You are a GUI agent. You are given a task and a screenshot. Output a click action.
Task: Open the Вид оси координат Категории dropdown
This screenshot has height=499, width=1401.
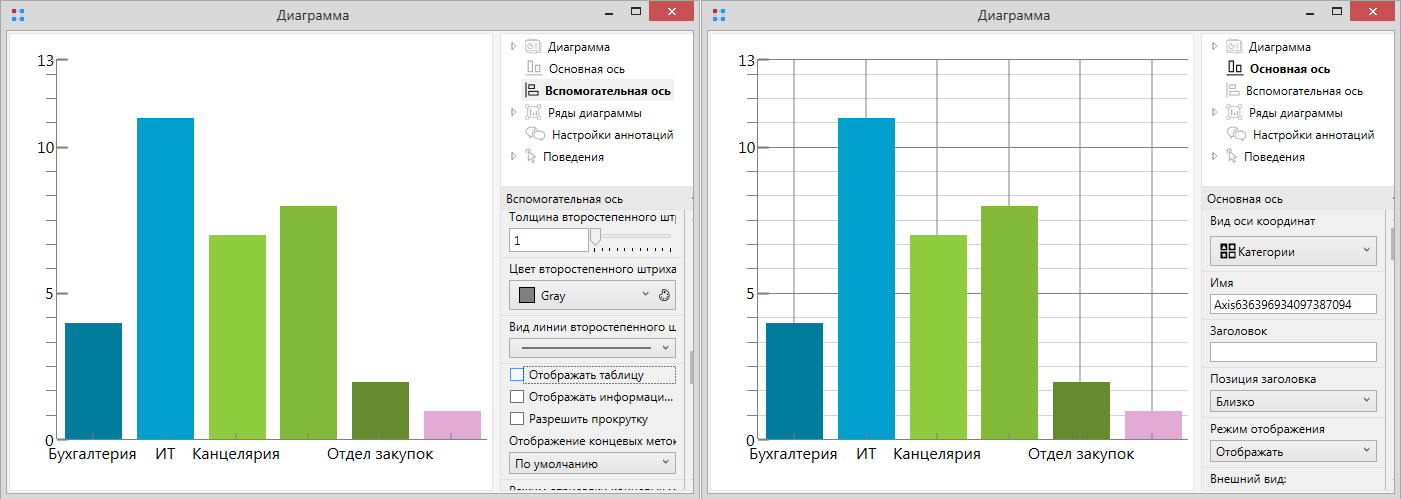(x=1293, y=252)
